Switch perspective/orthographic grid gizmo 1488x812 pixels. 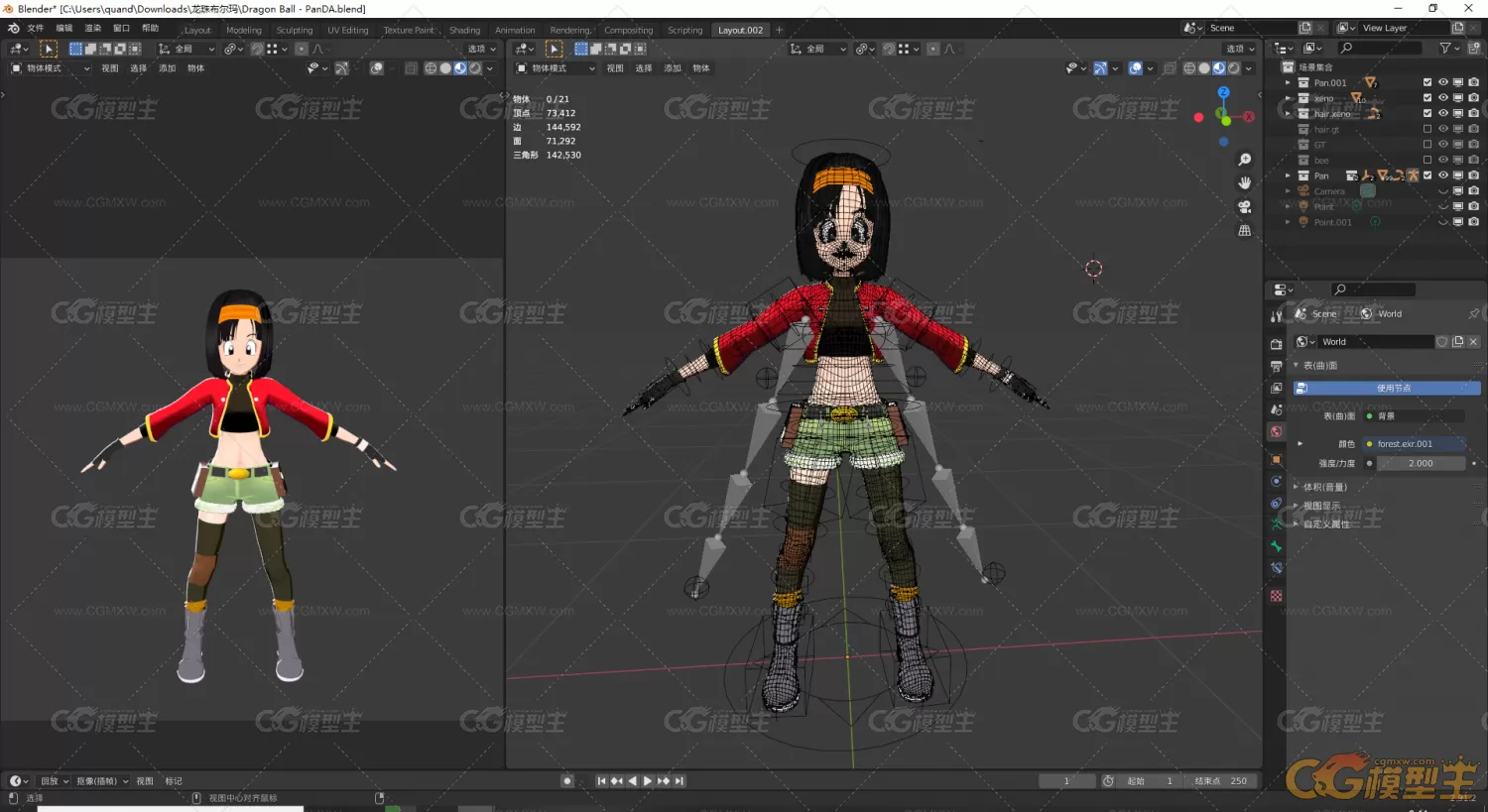(1245, 231)
